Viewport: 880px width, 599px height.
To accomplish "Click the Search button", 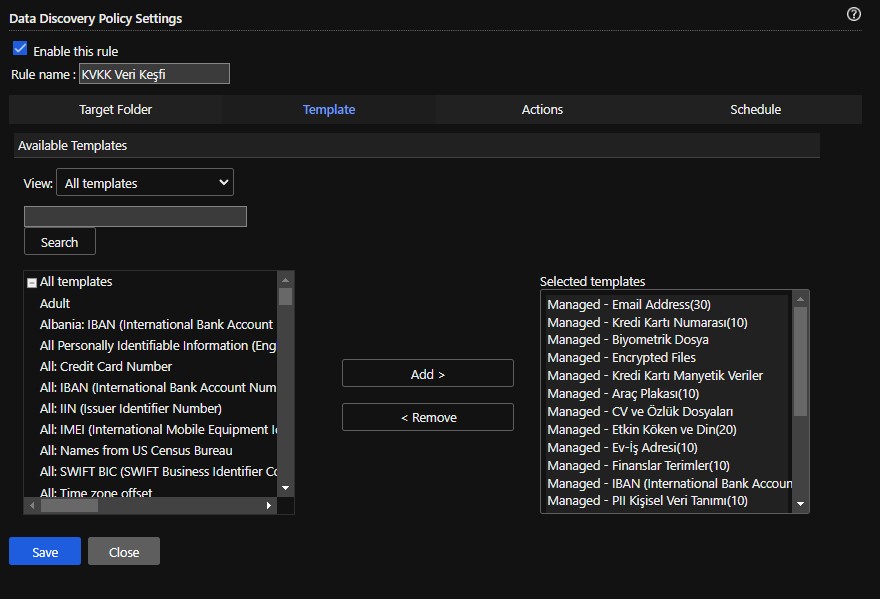I will pos(59,242).
